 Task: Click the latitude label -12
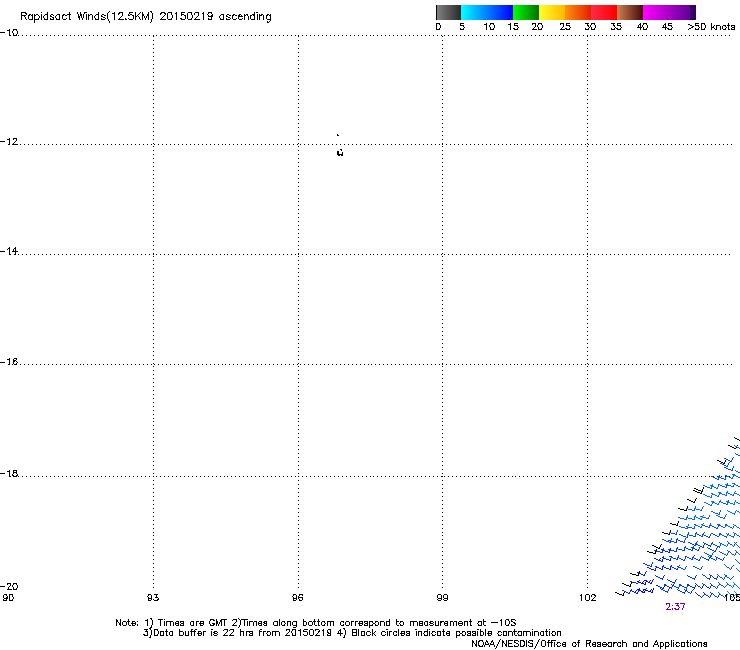click(x=9, y=142)
